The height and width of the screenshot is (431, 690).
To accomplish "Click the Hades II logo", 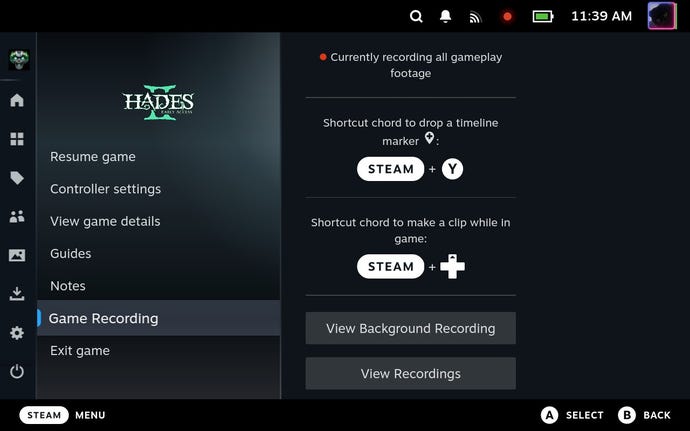I will (158, 102).
